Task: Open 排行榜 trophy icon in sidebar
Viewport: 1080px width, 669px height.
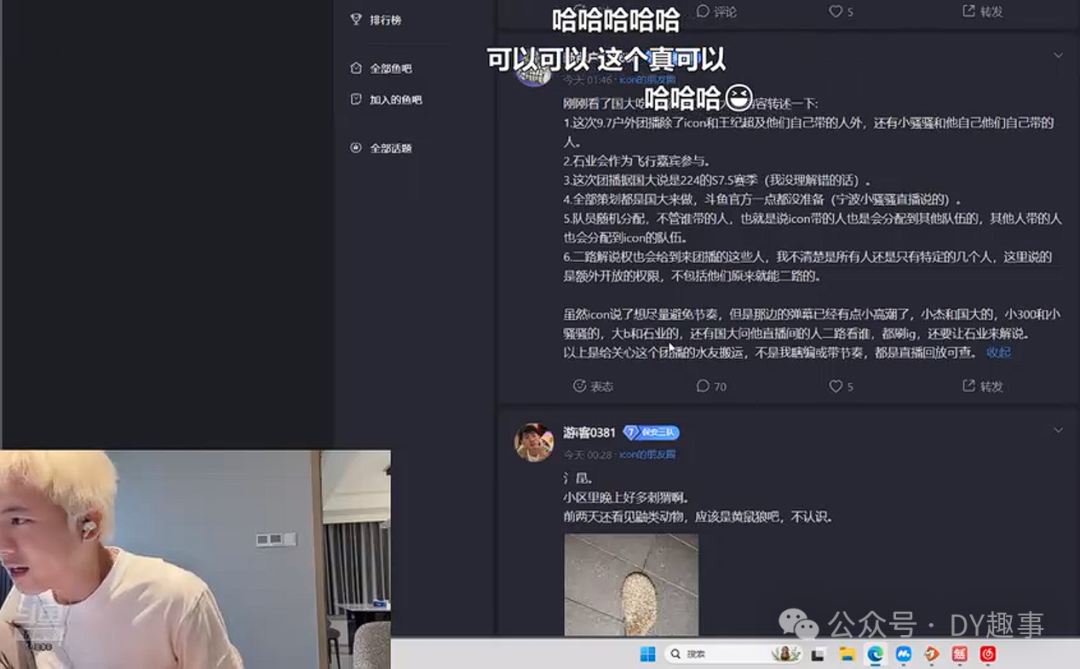Action: click(356, 19)
